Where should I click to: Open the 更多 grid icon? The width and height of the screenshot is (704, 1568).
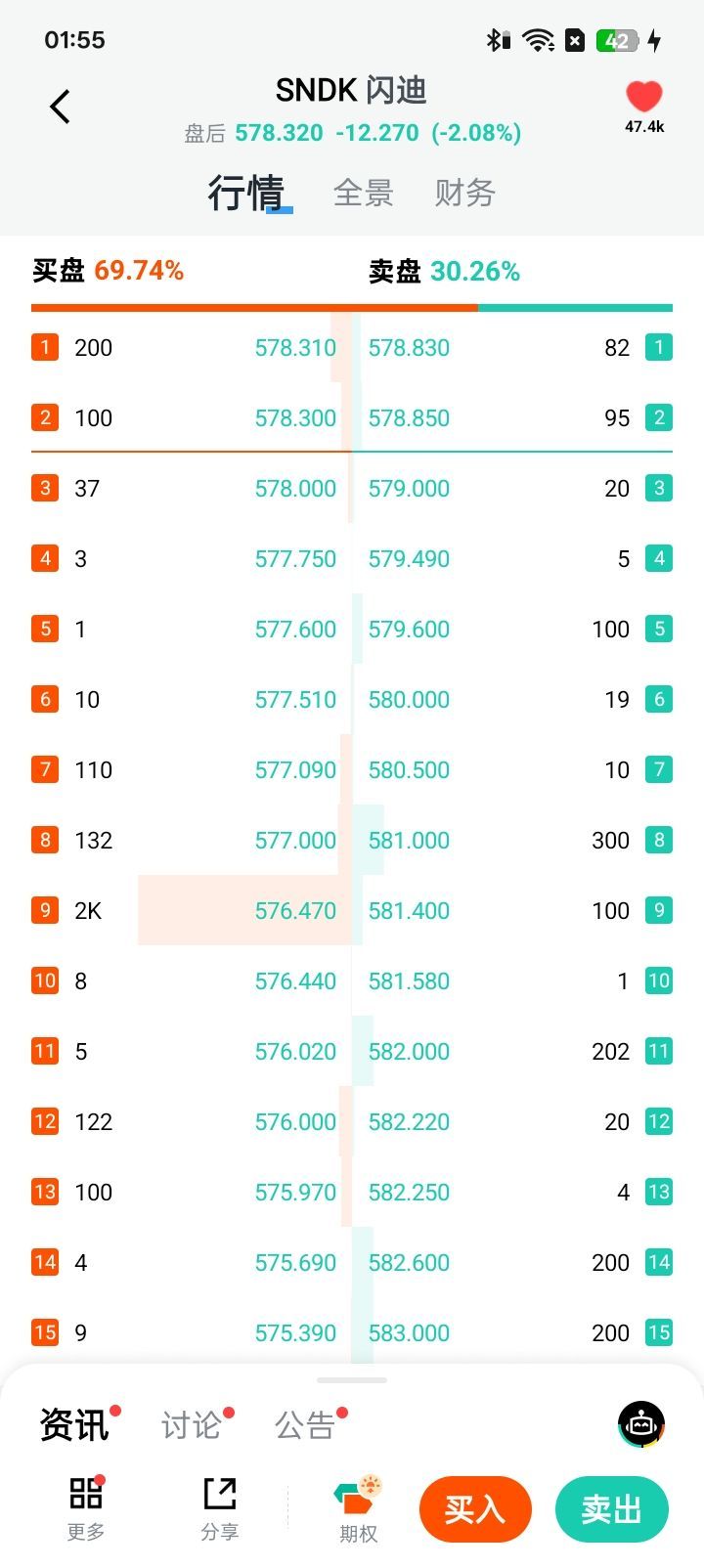click(86, 1495)
